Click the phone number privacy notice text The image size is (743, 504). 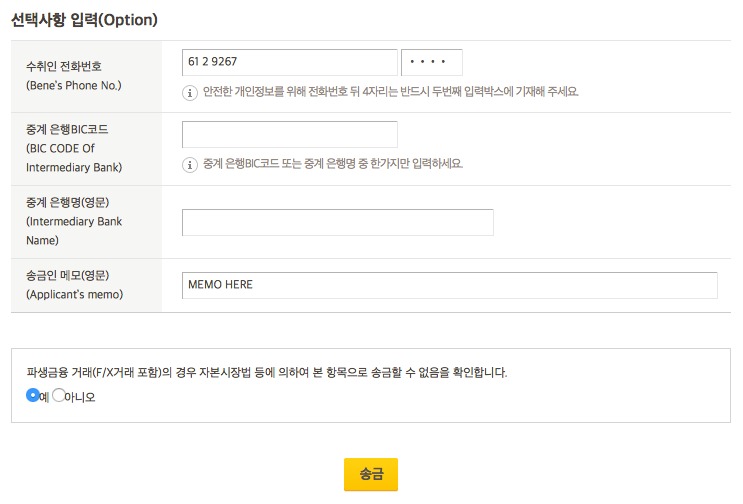[391, 92]
